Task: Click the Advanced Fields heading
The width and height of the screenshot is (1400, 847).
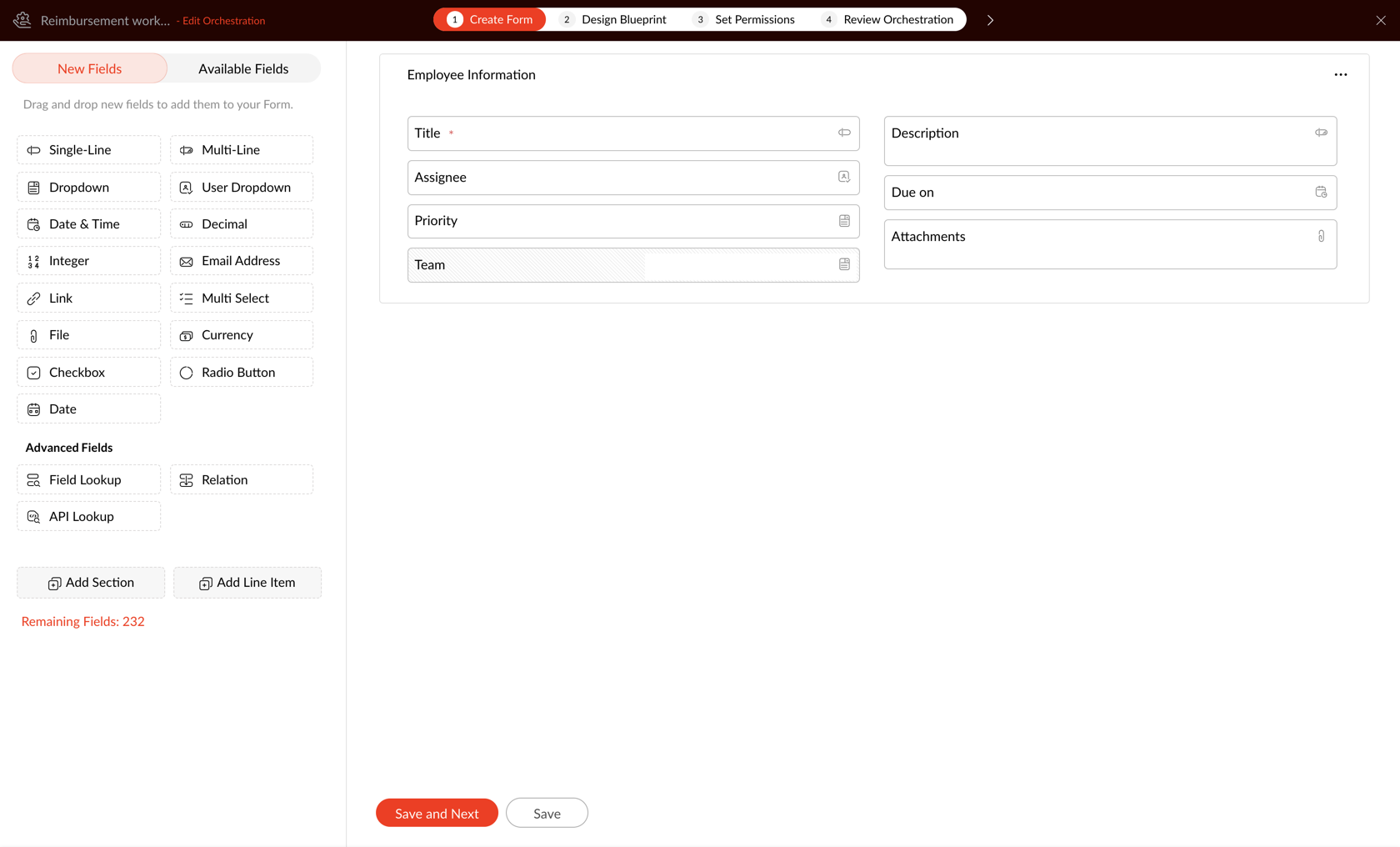Action: (69, 448)
